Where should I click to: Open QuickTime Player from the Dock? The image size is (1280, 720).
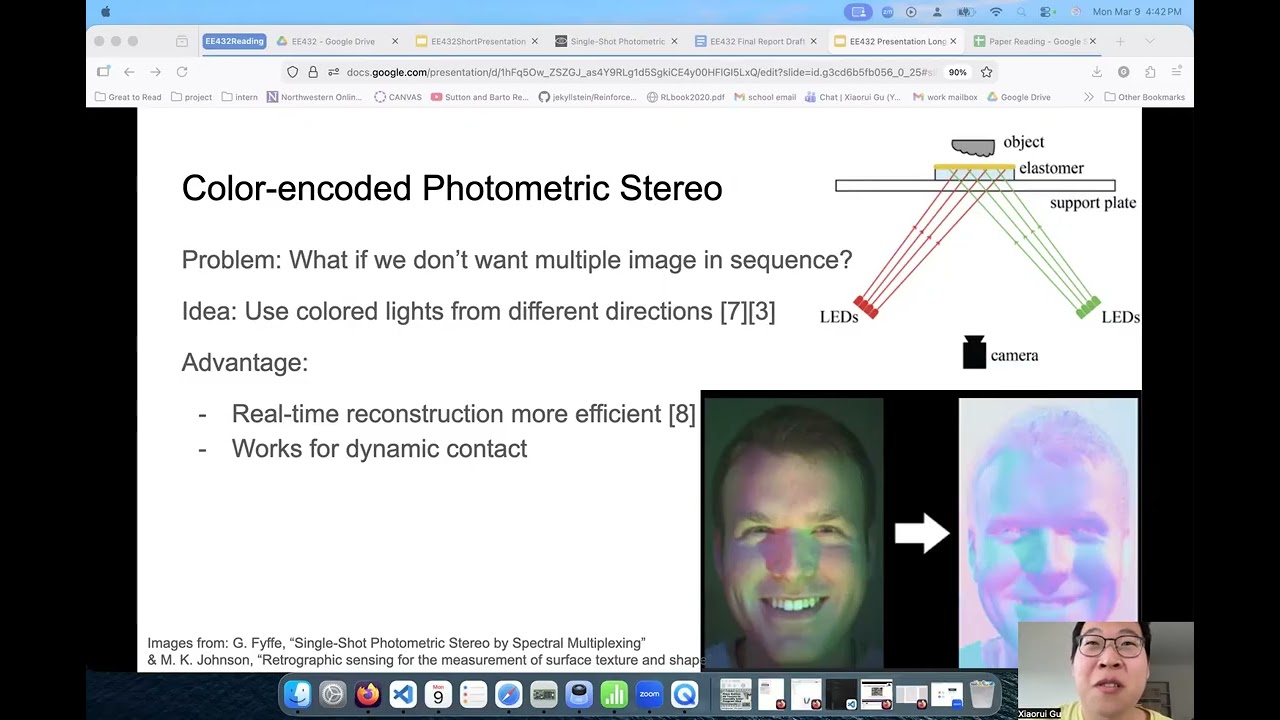click(x=684, y=694)
